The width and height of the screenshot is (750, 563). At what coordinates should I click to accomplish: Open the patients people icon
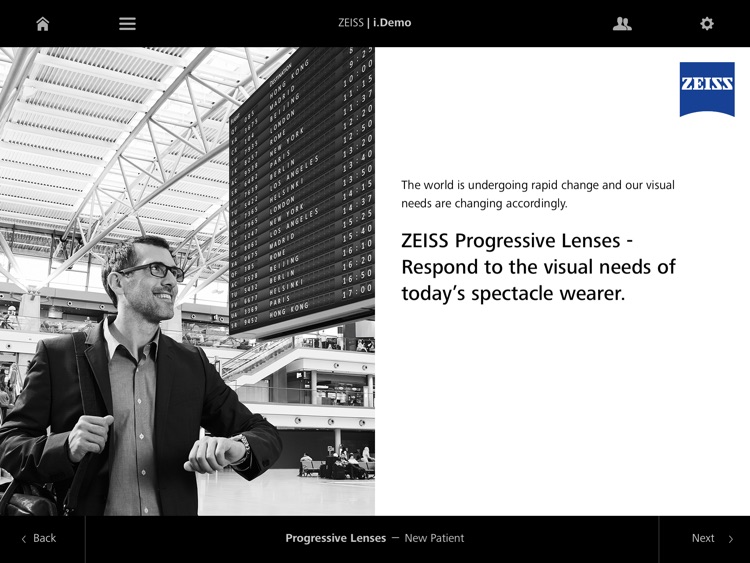pos(622,23)
